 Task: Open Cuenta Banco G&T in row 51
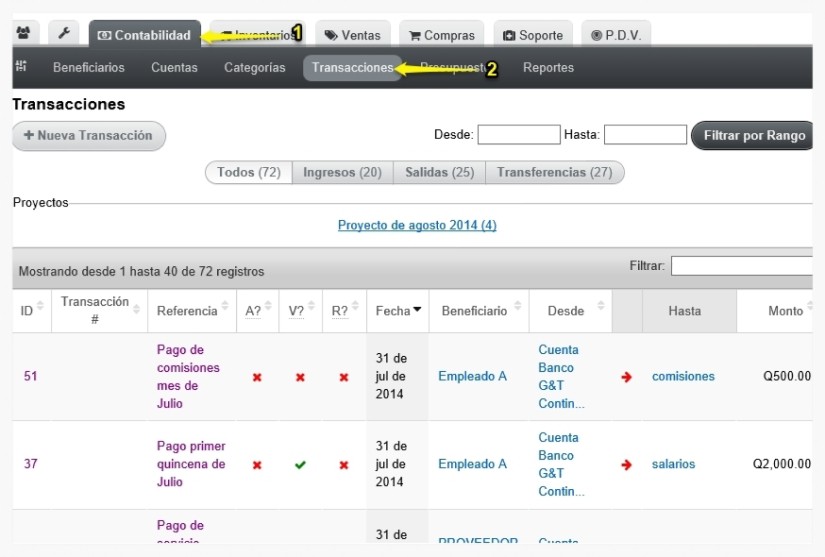561,376
